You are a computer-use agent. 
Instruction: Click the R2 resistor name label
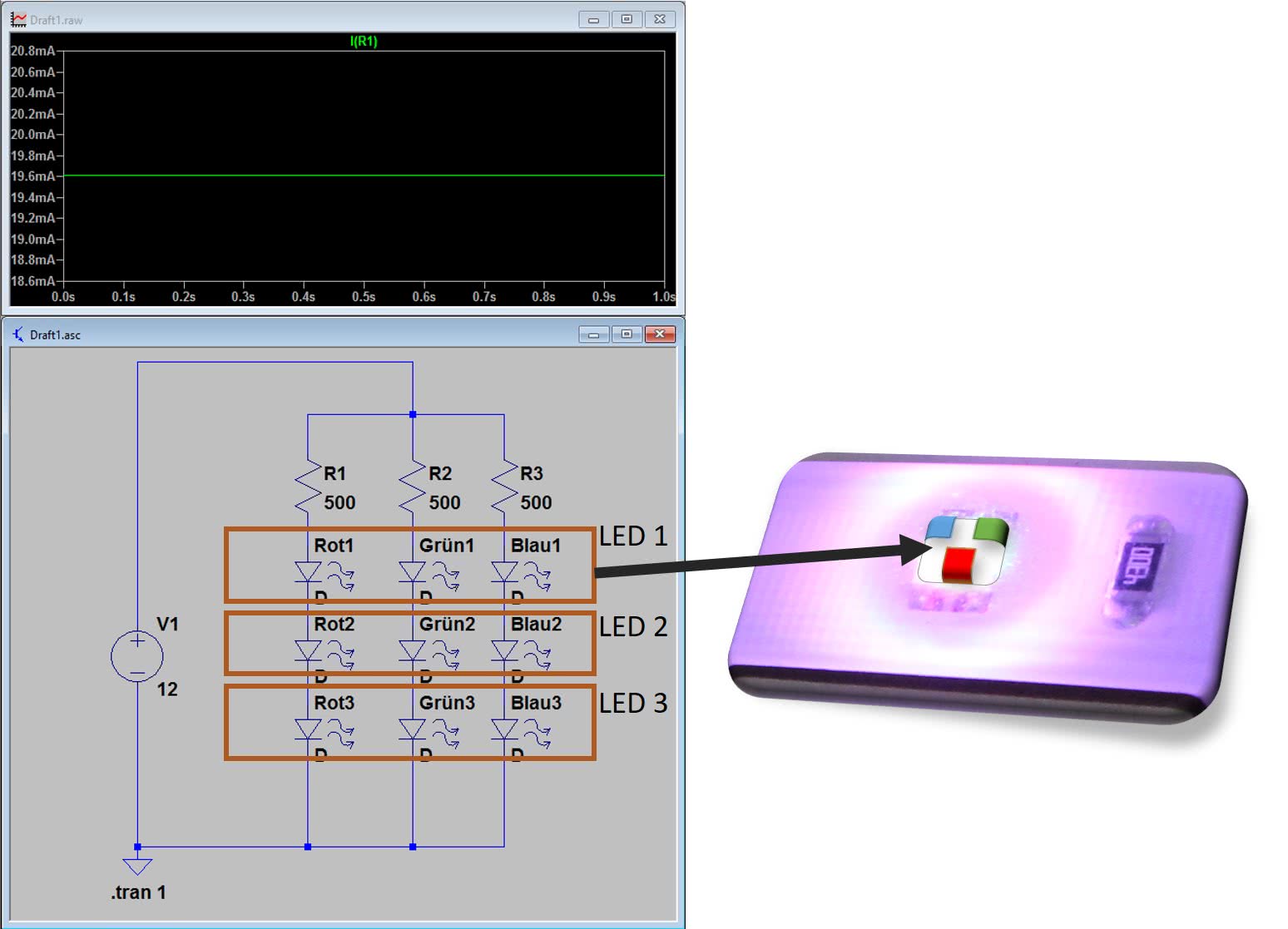pos(440,474)
